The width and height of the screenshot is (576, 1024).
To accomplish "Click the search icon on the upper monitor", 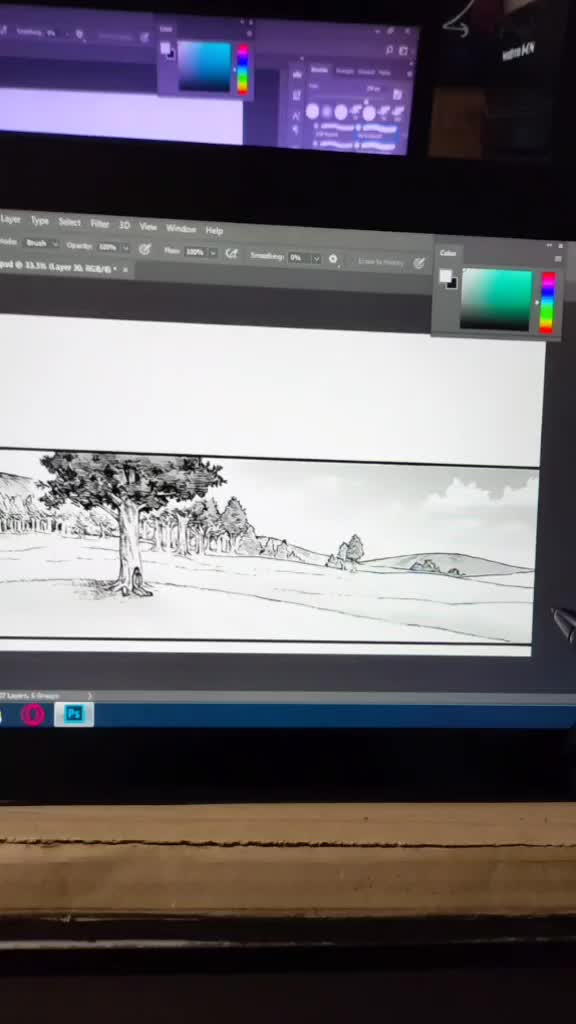I will point(389,50).
